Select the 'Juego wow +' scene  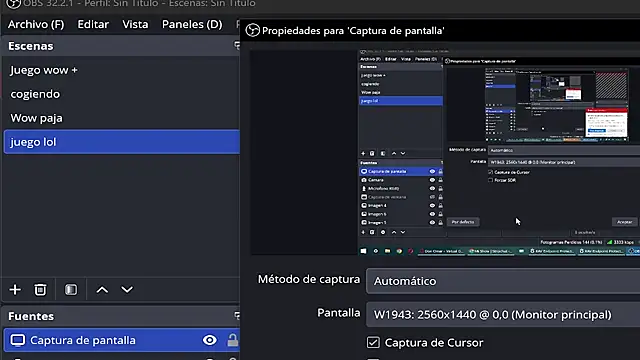[x=122, y=70]
